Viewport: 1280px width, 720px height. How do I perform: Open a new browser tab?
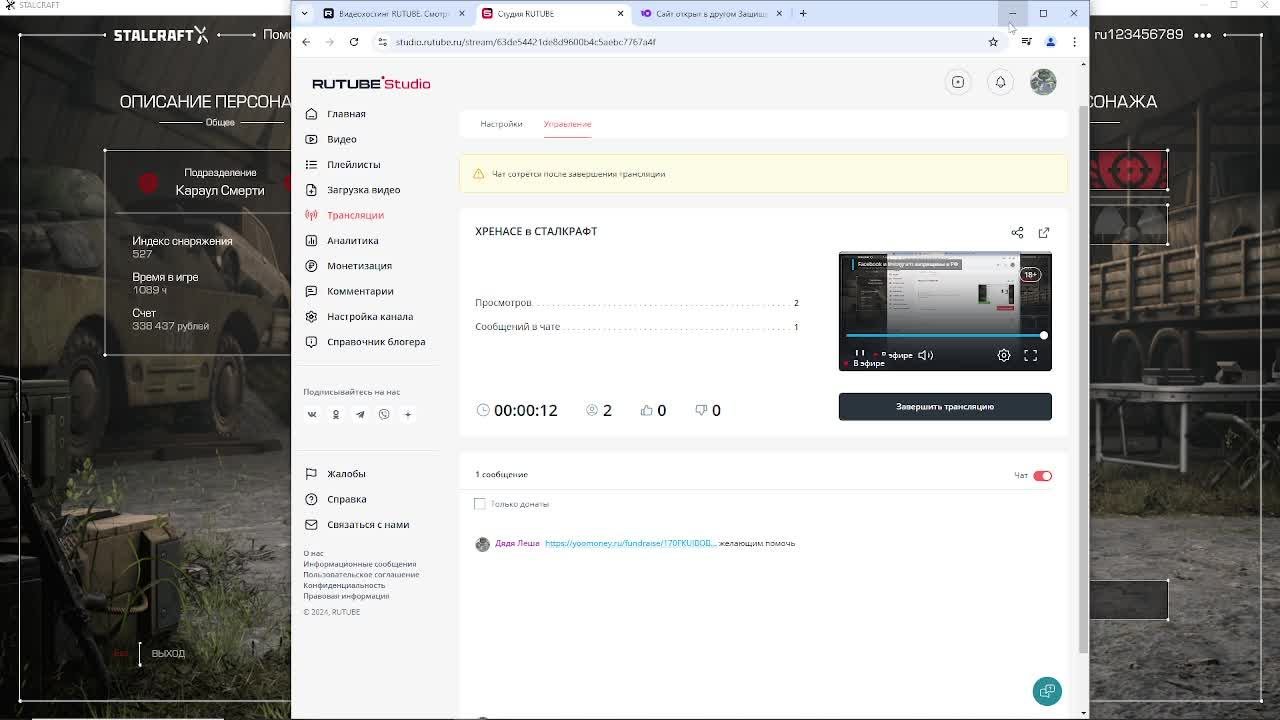pos(803,14)
